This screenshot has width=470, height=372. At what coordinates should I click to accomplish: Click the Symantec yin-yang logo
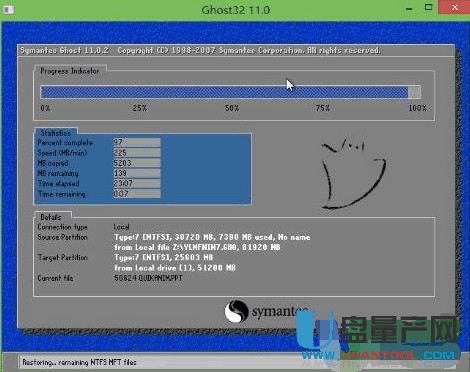(x=236, y=311)
